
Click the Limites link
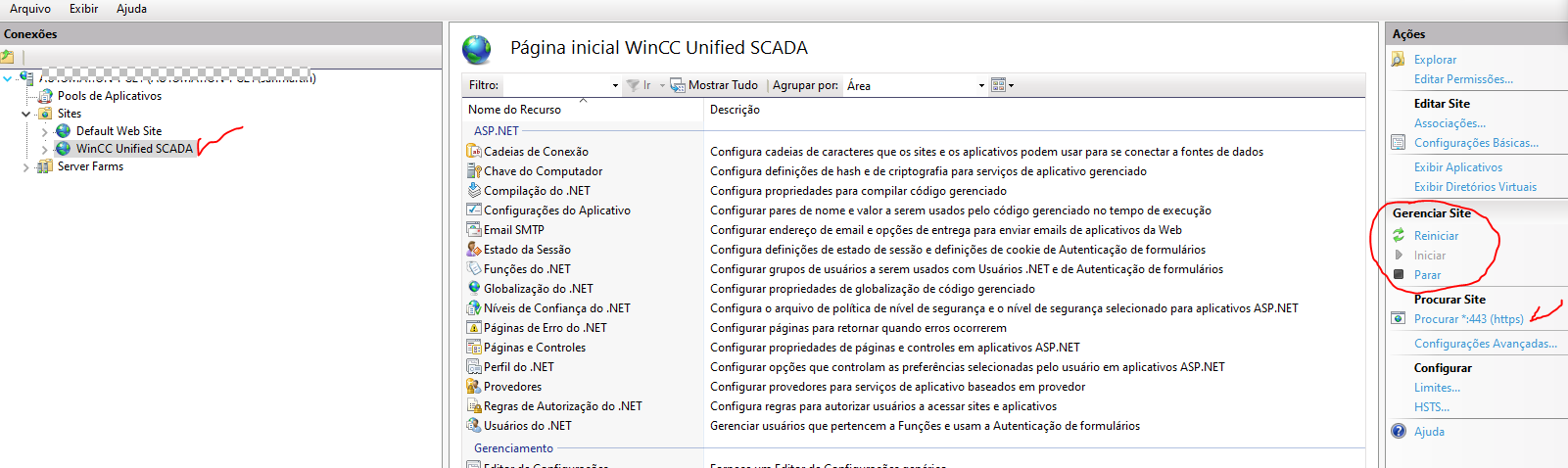[x=1437, y=388]
